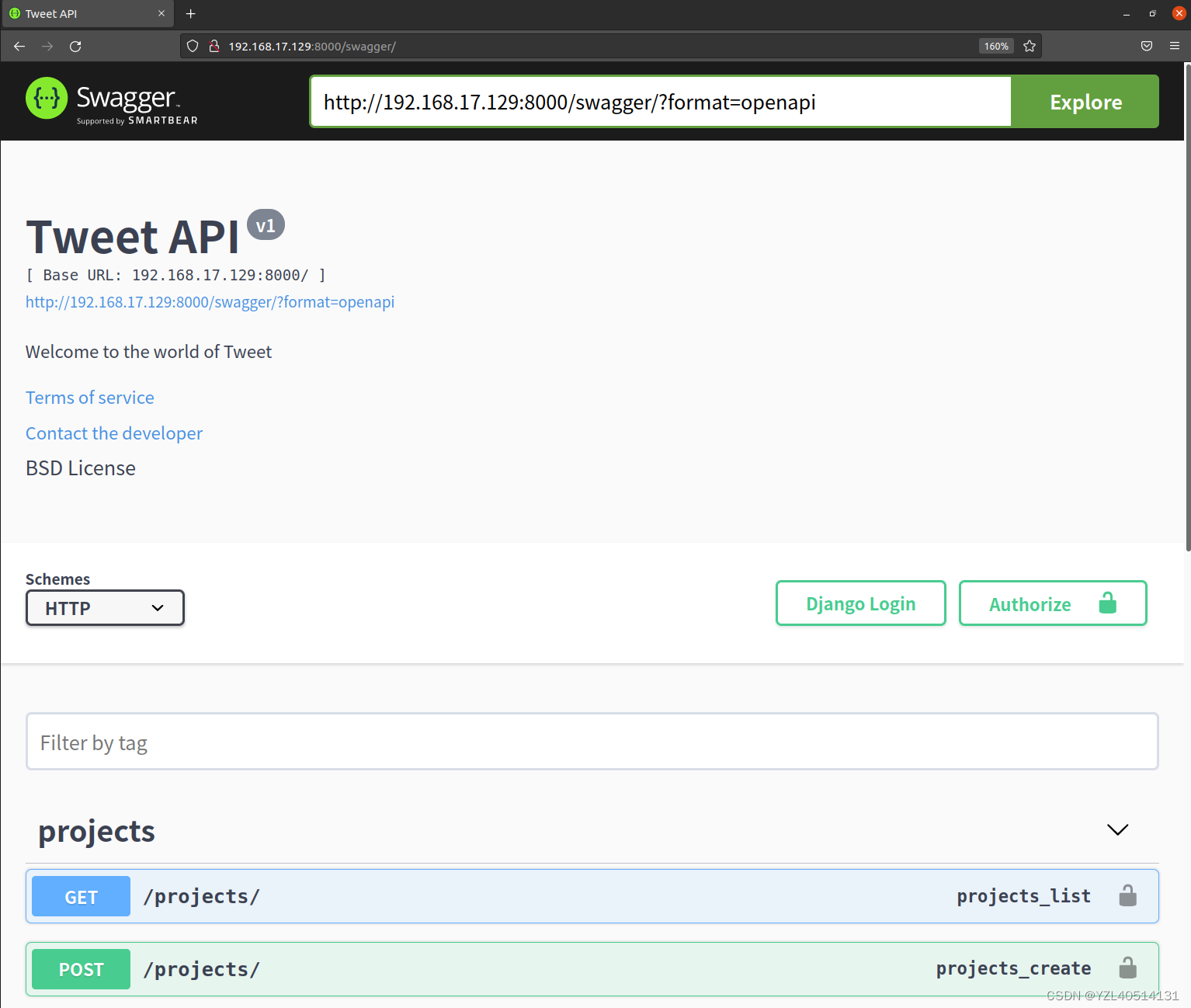Screen dimensions: 1191x1008
Task: Click the projects_list operation id
Action: pos(1023,896)
